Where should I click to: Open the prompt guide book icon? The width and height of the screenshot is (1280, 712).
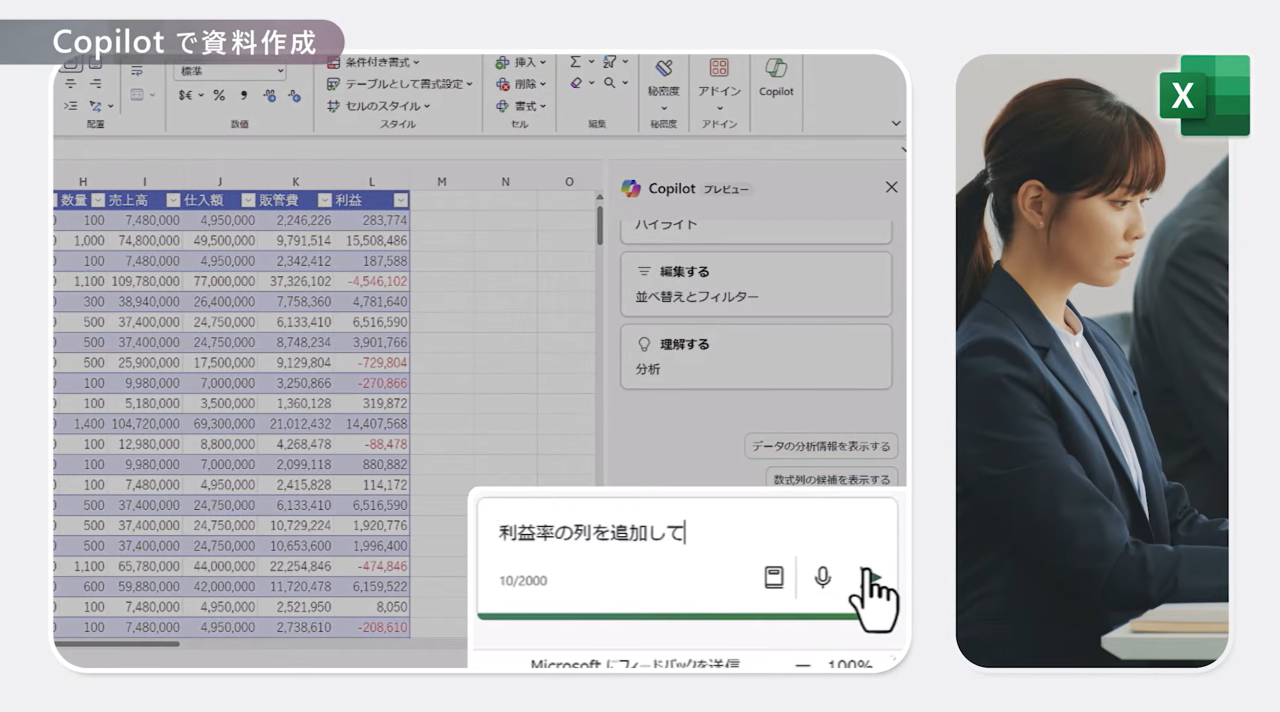tap(774, 577)
